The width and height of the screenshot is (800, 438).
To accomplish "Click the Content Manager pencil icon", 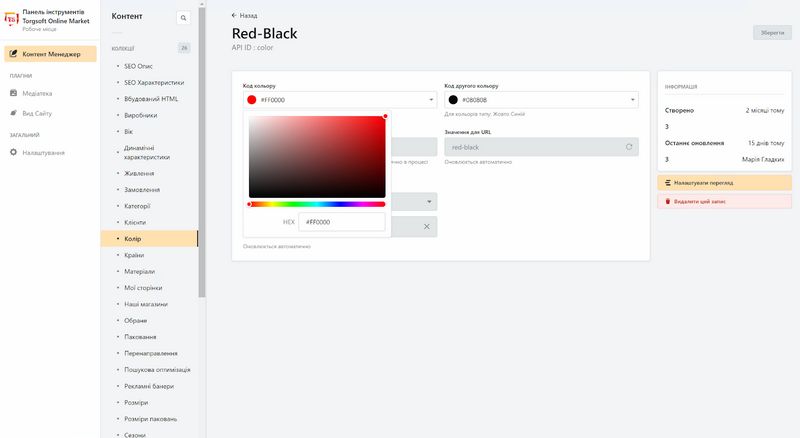I will [14, 54].
